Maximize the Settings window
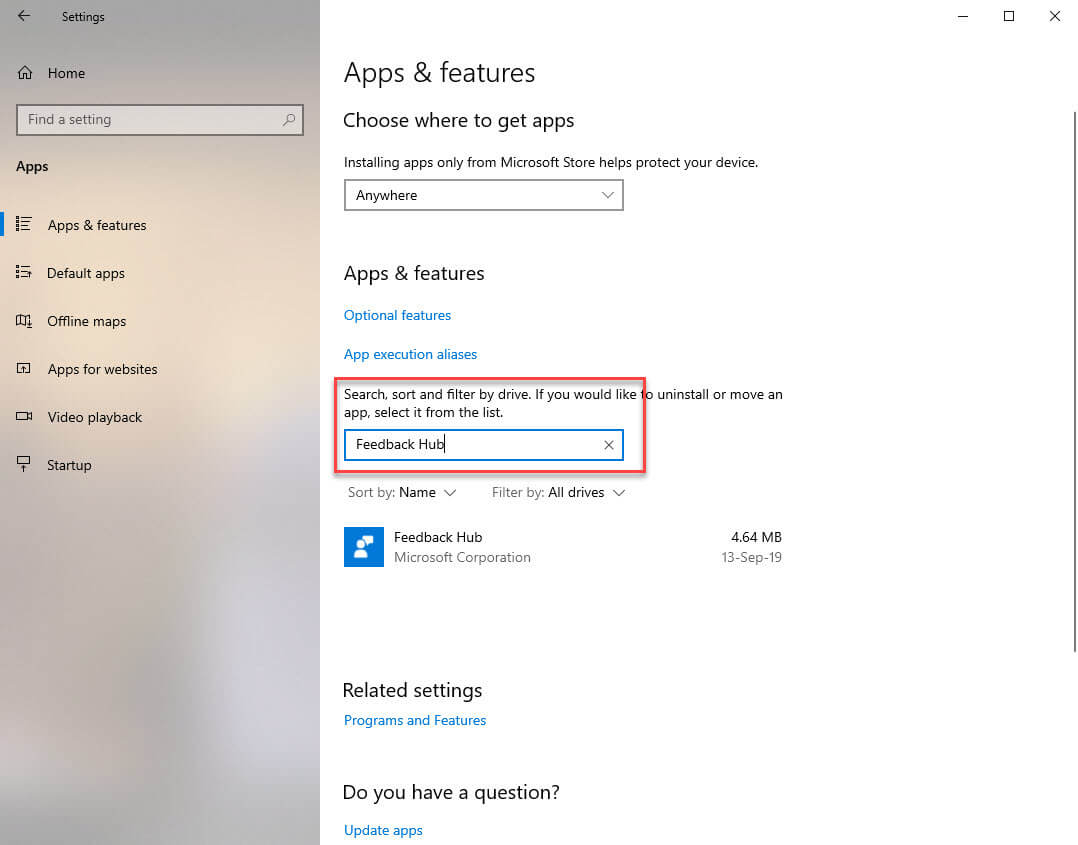 (1009, 16)
